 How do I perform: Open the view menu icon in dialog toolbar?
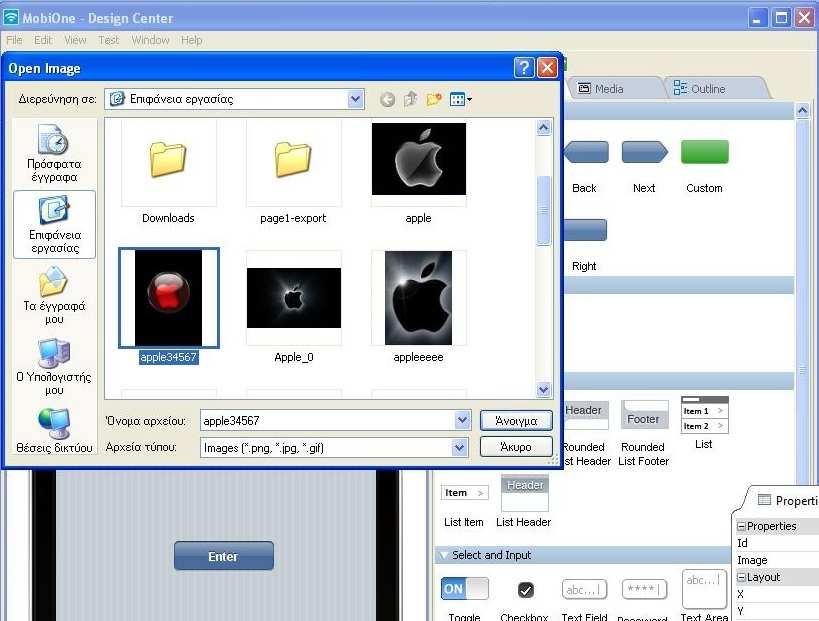(460, 99)
